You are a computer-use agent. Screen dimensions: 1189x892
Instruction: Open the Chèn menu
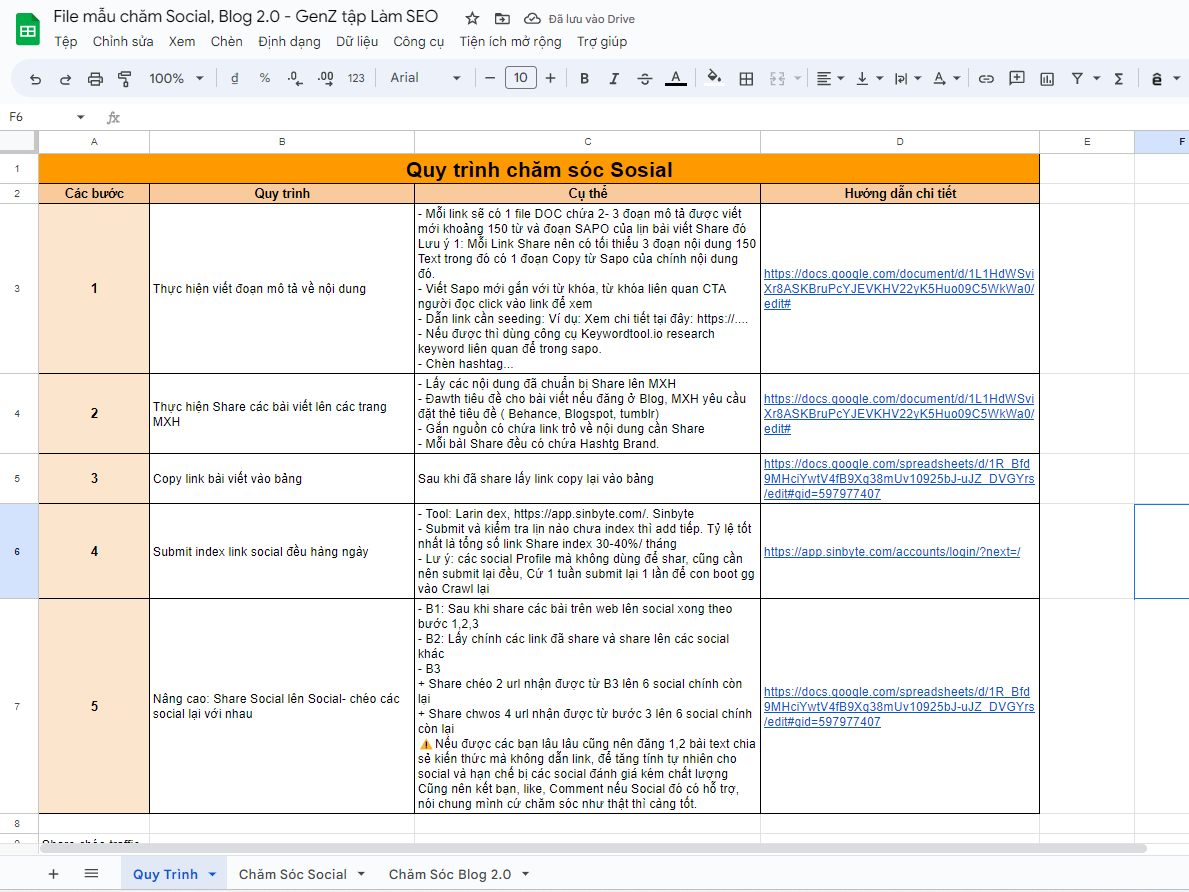(x=227, y=41)
